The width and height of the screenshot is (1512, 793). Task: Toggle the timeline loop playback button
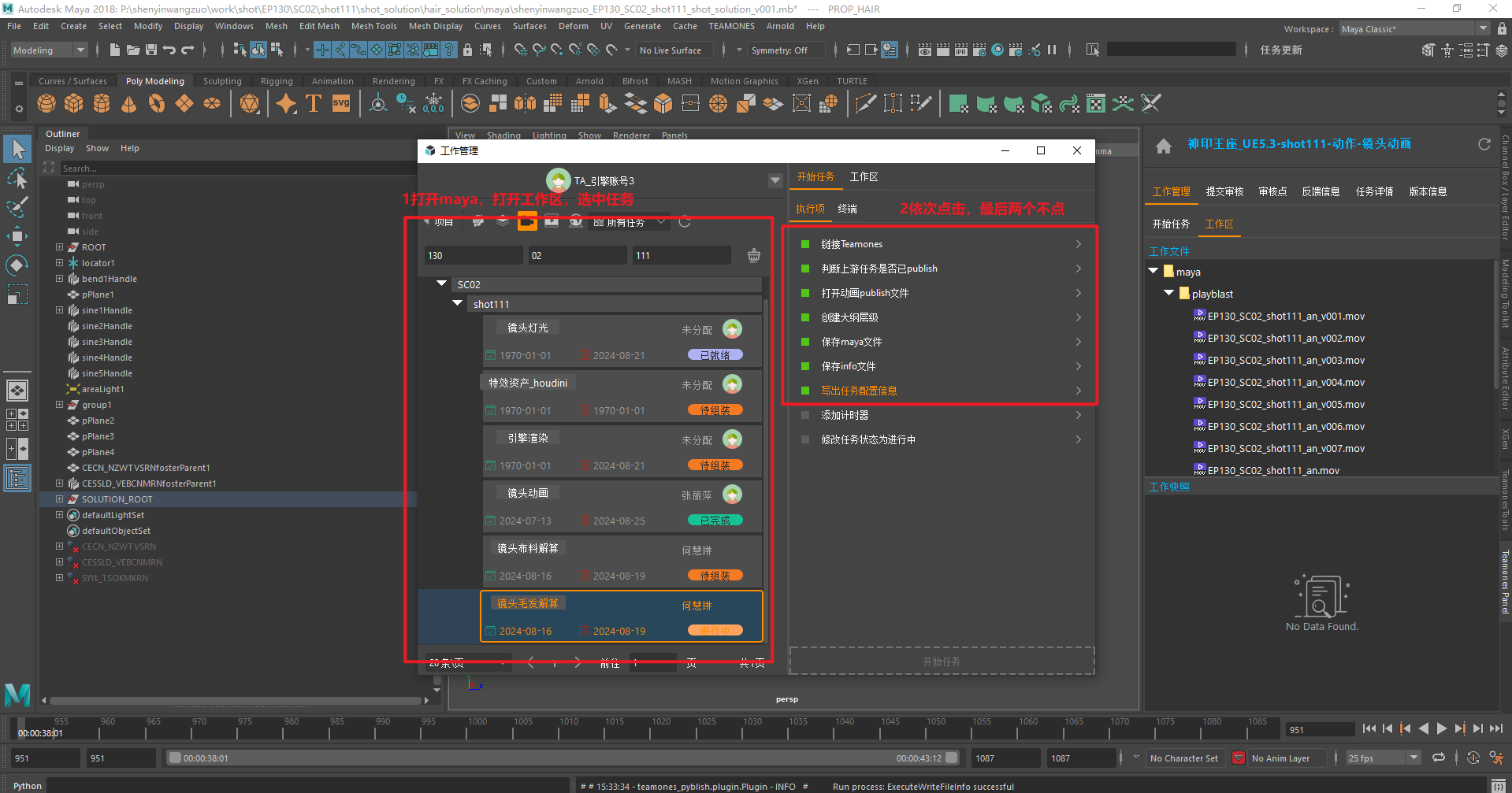[1439, 758]
